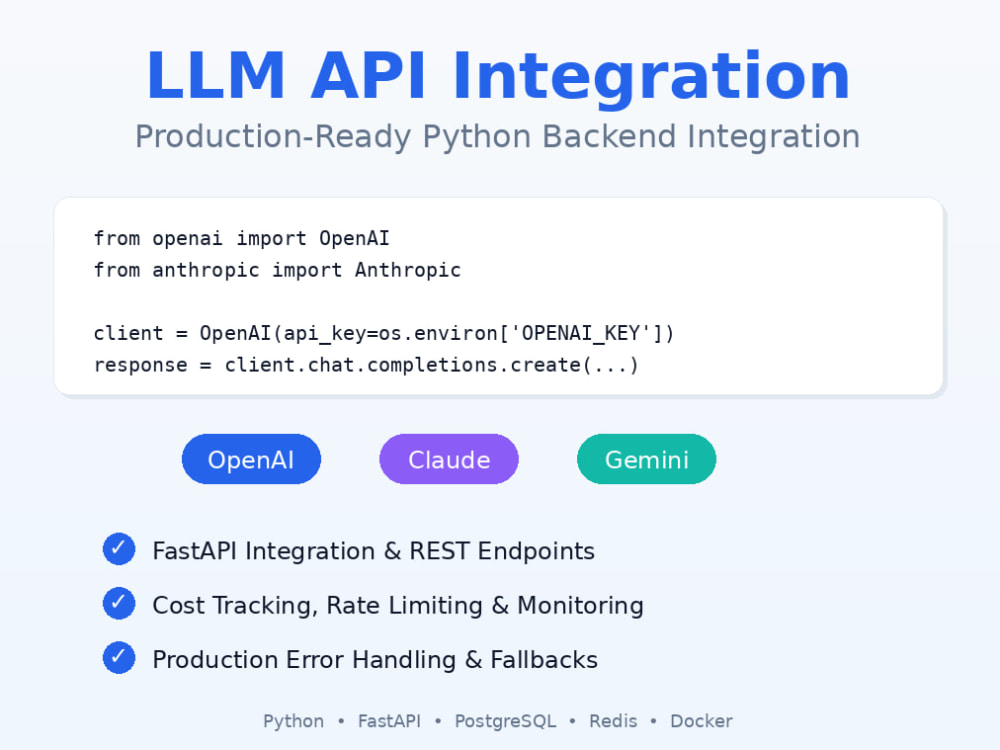Click the checkmark icon beside FastAPI Integration

coord(119,549)
